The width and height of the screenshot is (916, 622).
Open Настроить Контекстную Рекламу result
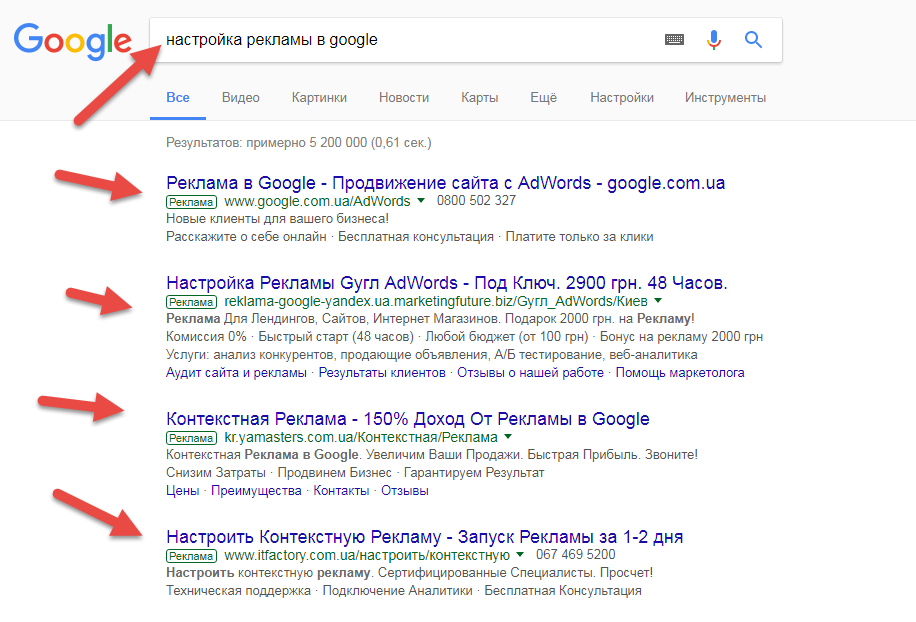pos(424,537)
